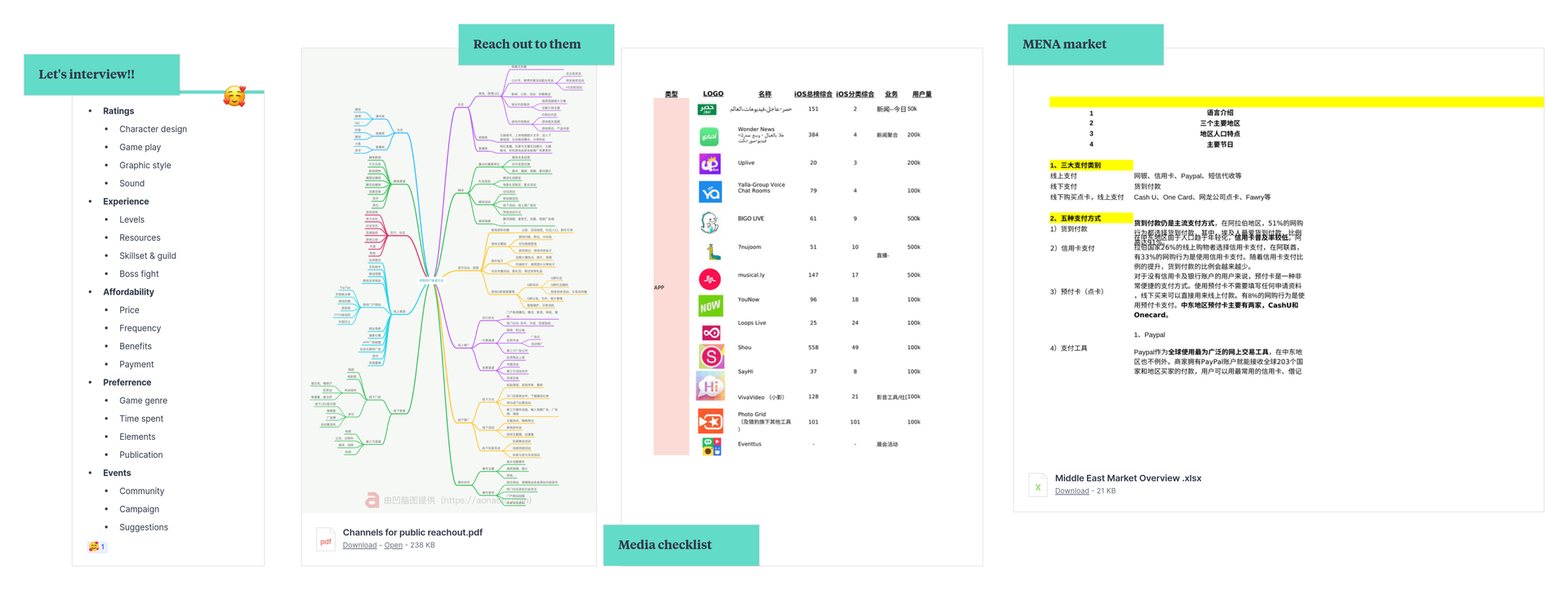
Task: Click the xlsx file icon for Market Overview
Action: coord(1038,486)
